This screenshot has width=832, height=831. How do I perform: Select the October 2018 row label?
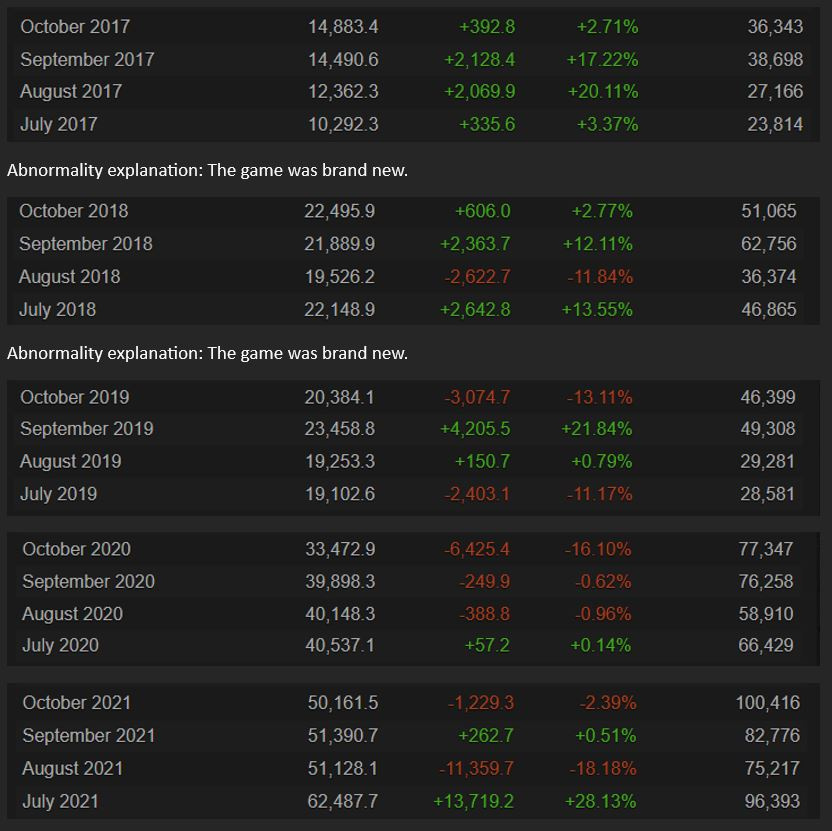pos(74,211)
